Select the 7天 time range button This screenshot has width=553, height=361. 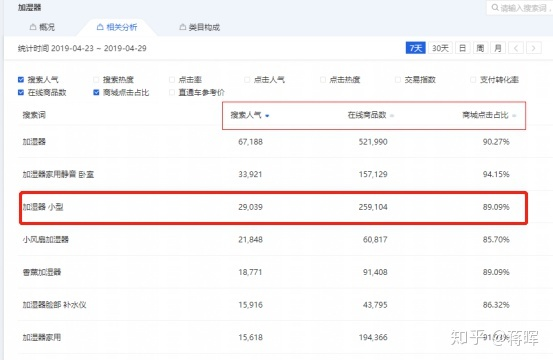point(415,48)
